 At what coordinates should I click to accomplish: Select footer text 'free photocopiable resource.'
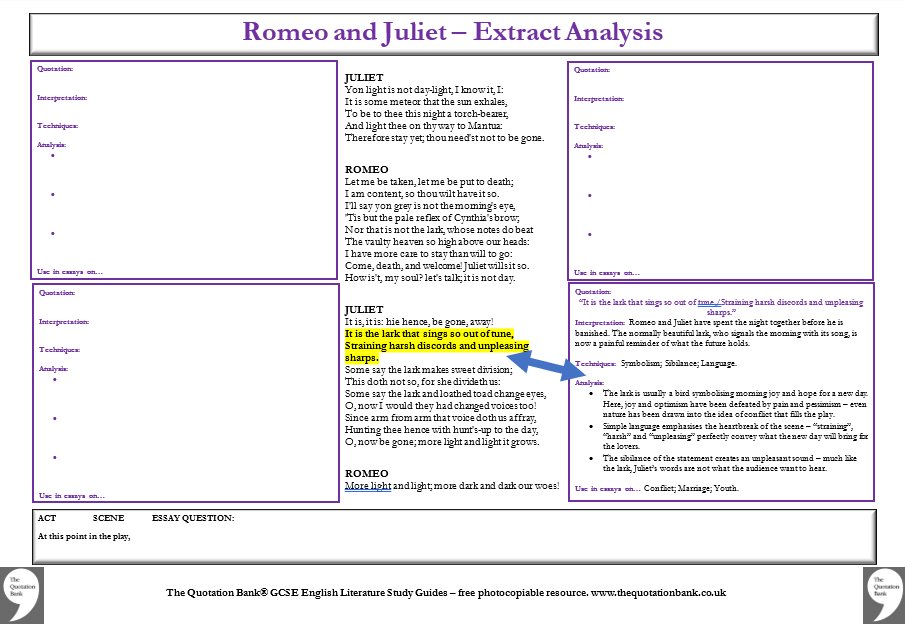coord(523,593)
